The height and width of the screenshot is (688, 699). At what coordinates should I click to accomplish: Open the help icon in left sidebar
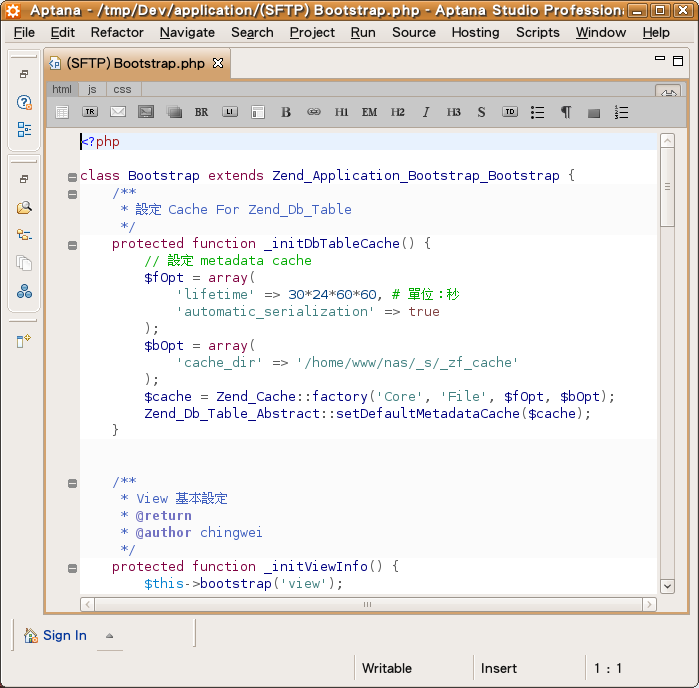(24, 102)
